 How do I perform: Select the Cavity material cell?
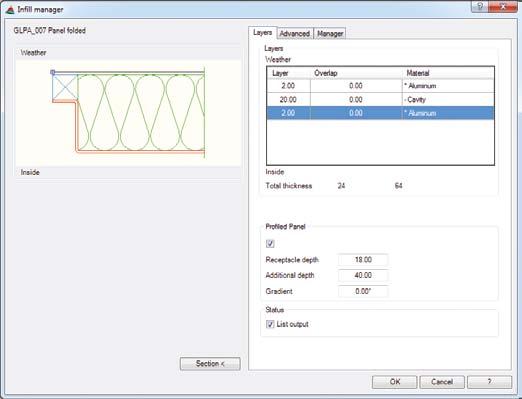point(448,100)
